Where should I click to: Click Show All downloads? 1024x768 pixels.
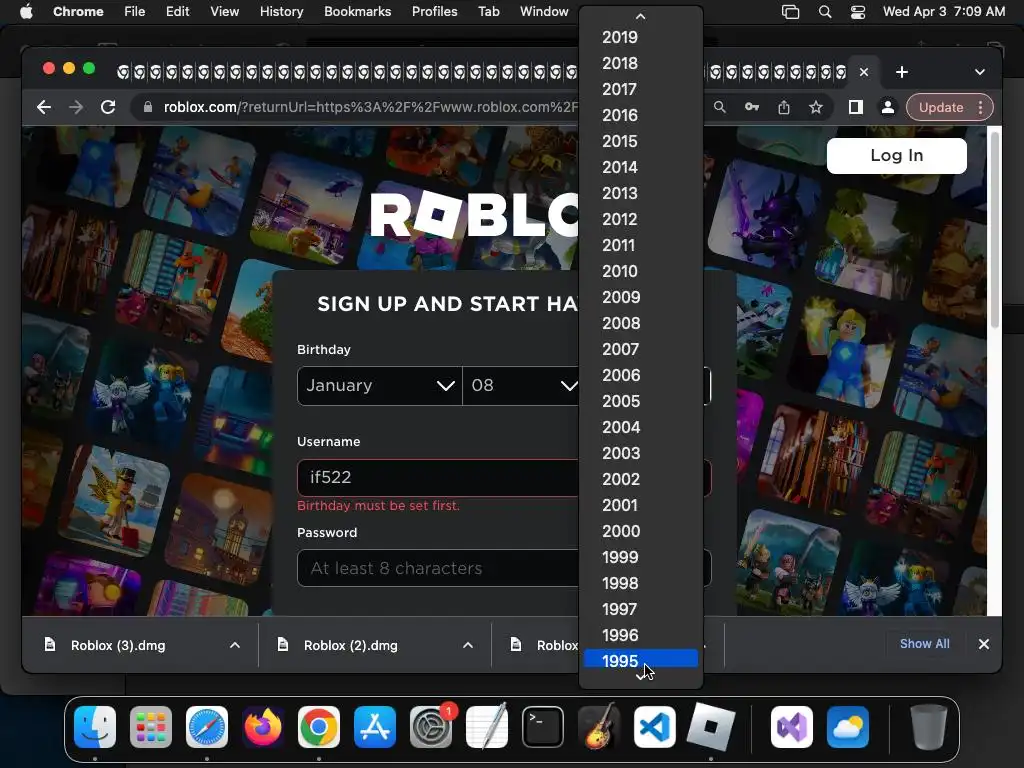[925, 644]
